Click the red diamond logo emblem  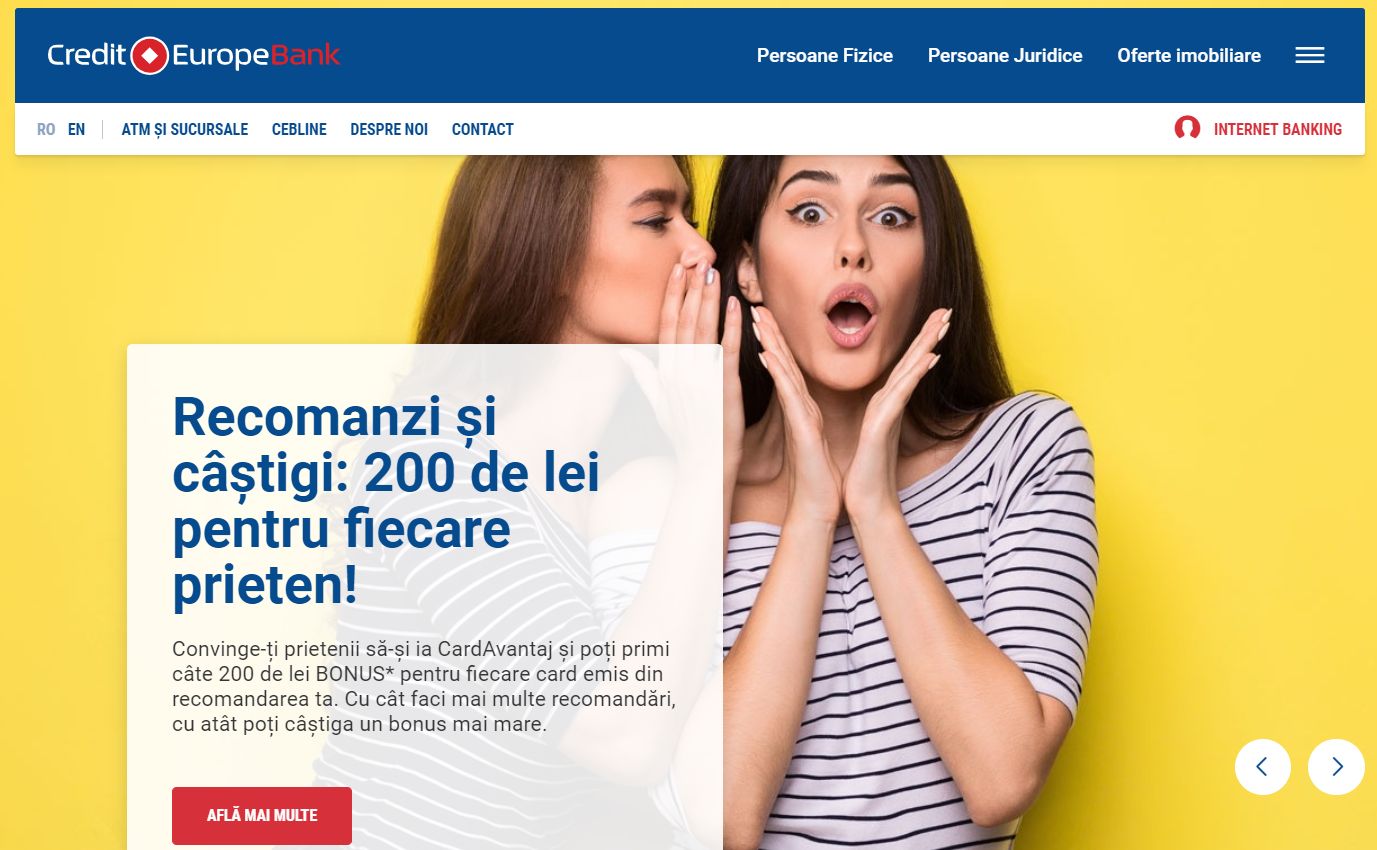point(150,55)
